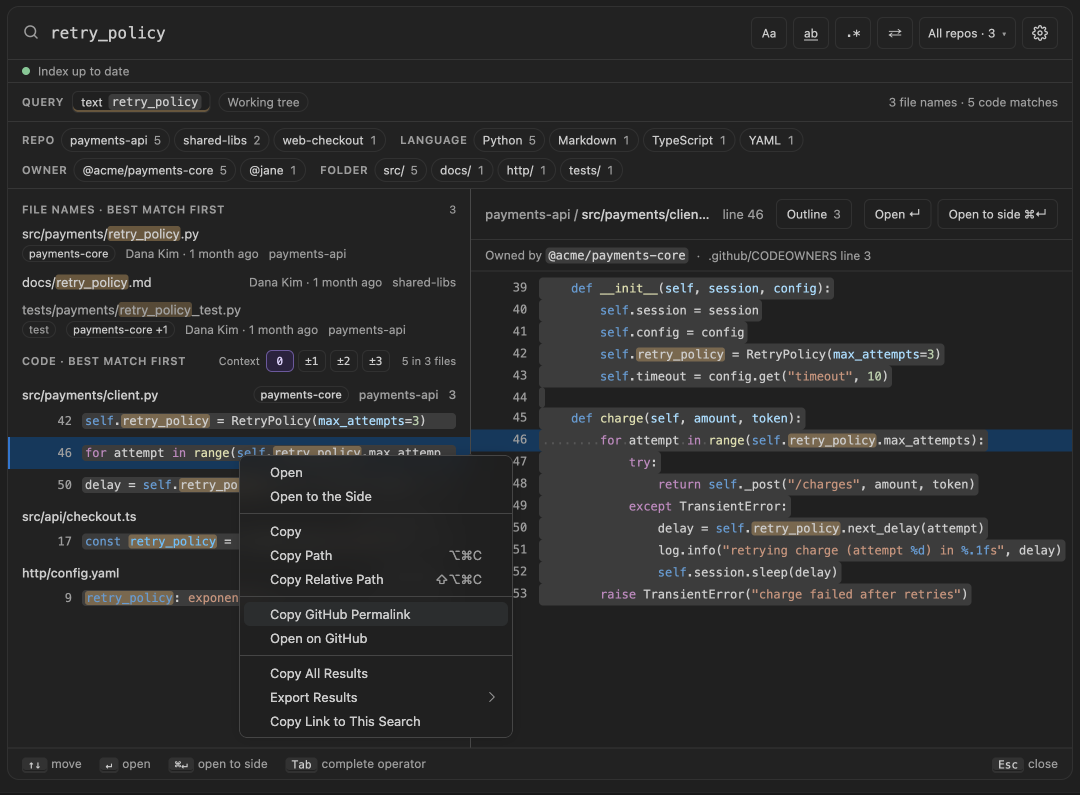1080x795 pixels.
Task: Filter by owner @jane
Action: coord(272,170)
